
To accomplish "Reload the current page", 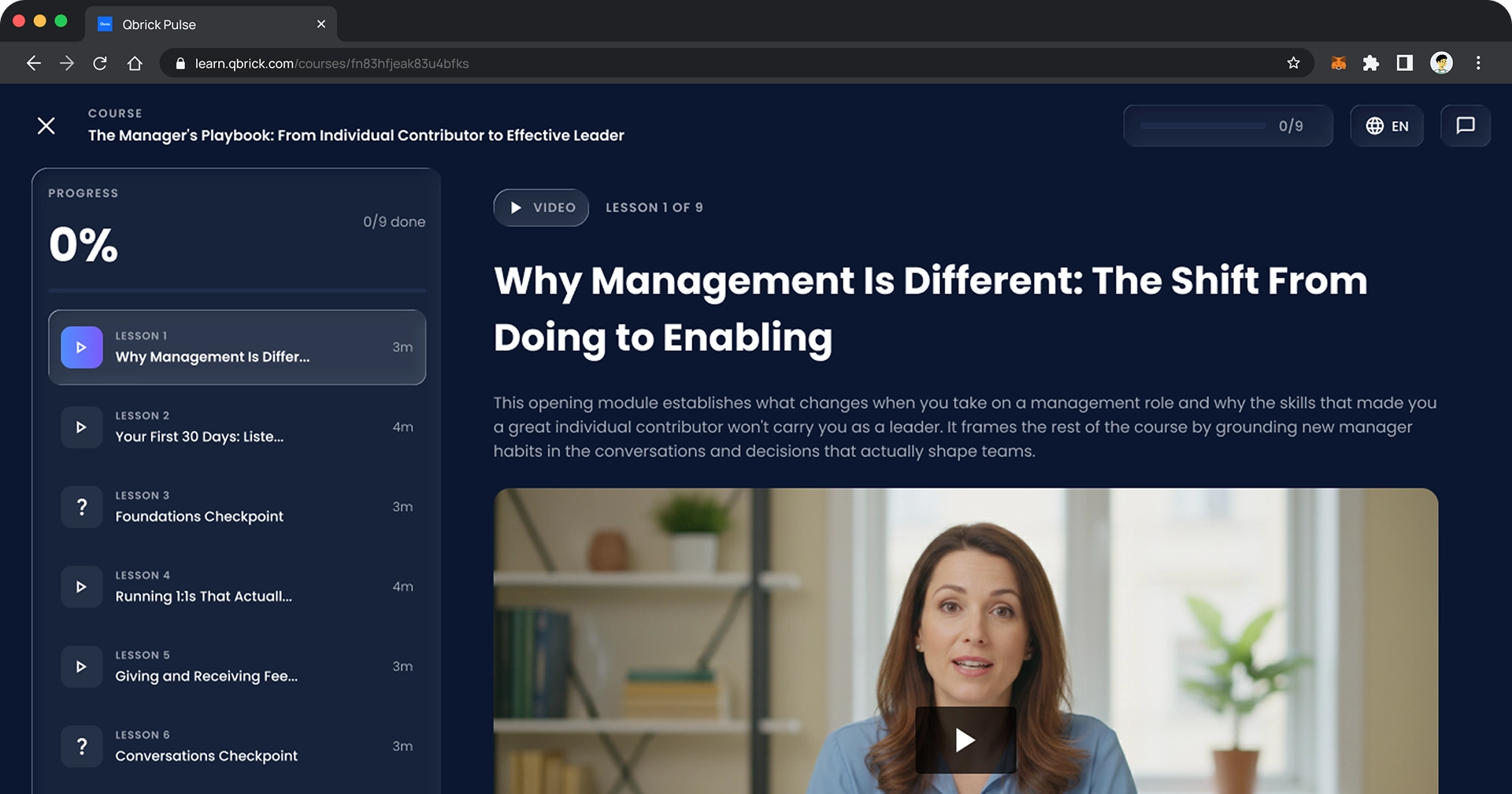I will pyautogui.click(x=100, y=63).
